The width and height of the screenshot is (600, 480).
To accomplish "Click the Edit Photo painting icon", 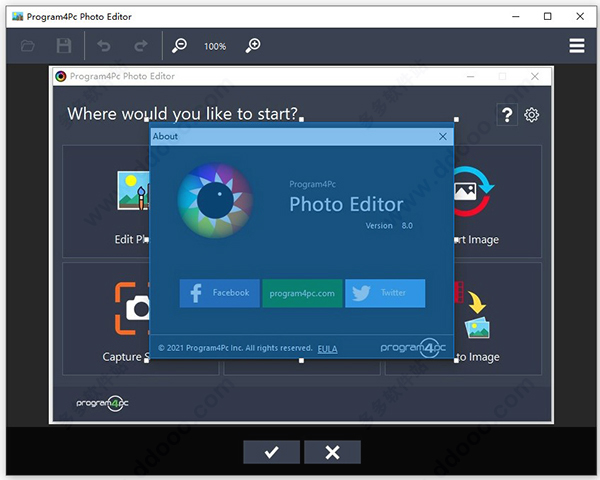I will click(x=133, y=191).
